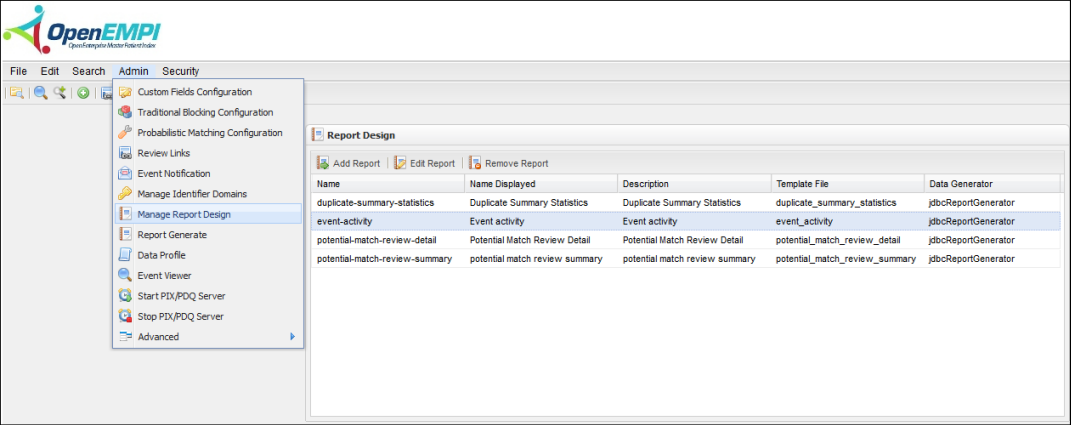Choose Probabilistic Matching Configuration
Viewport: 1071px width, 425px height.
pos(208,133)
